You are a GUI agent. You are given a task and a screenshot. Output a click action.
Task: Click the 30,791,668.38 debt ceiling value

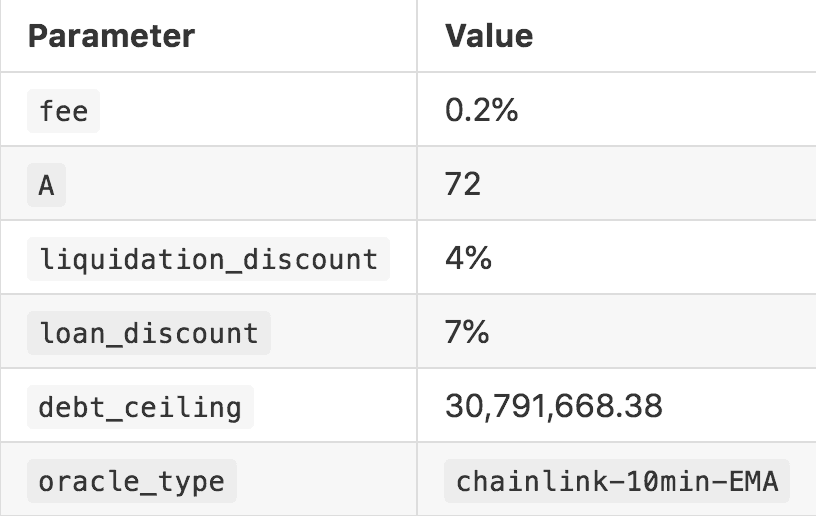[x=553, y=406]
